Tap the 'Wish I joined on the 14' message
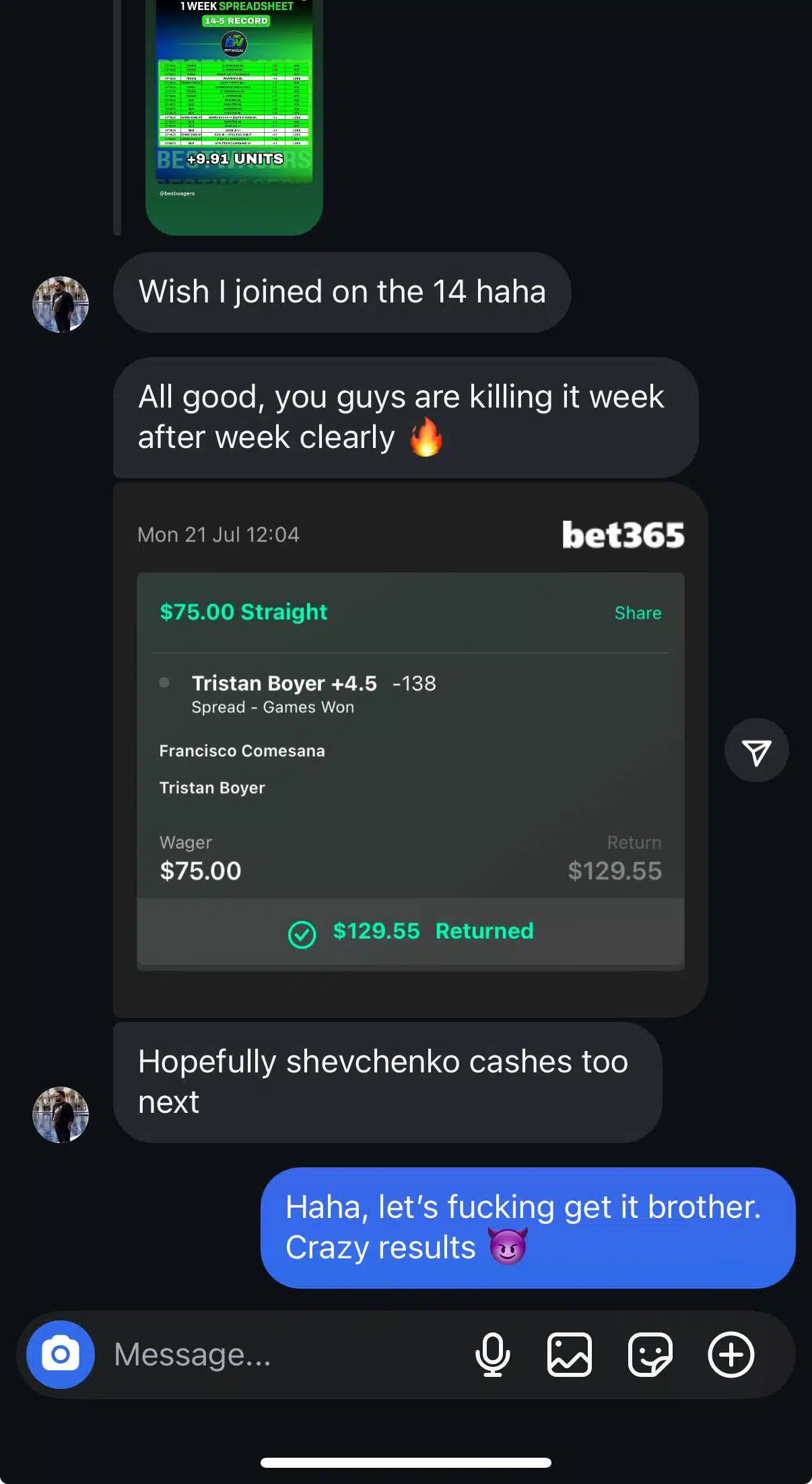812x1484 pixels. coord(342,292)
